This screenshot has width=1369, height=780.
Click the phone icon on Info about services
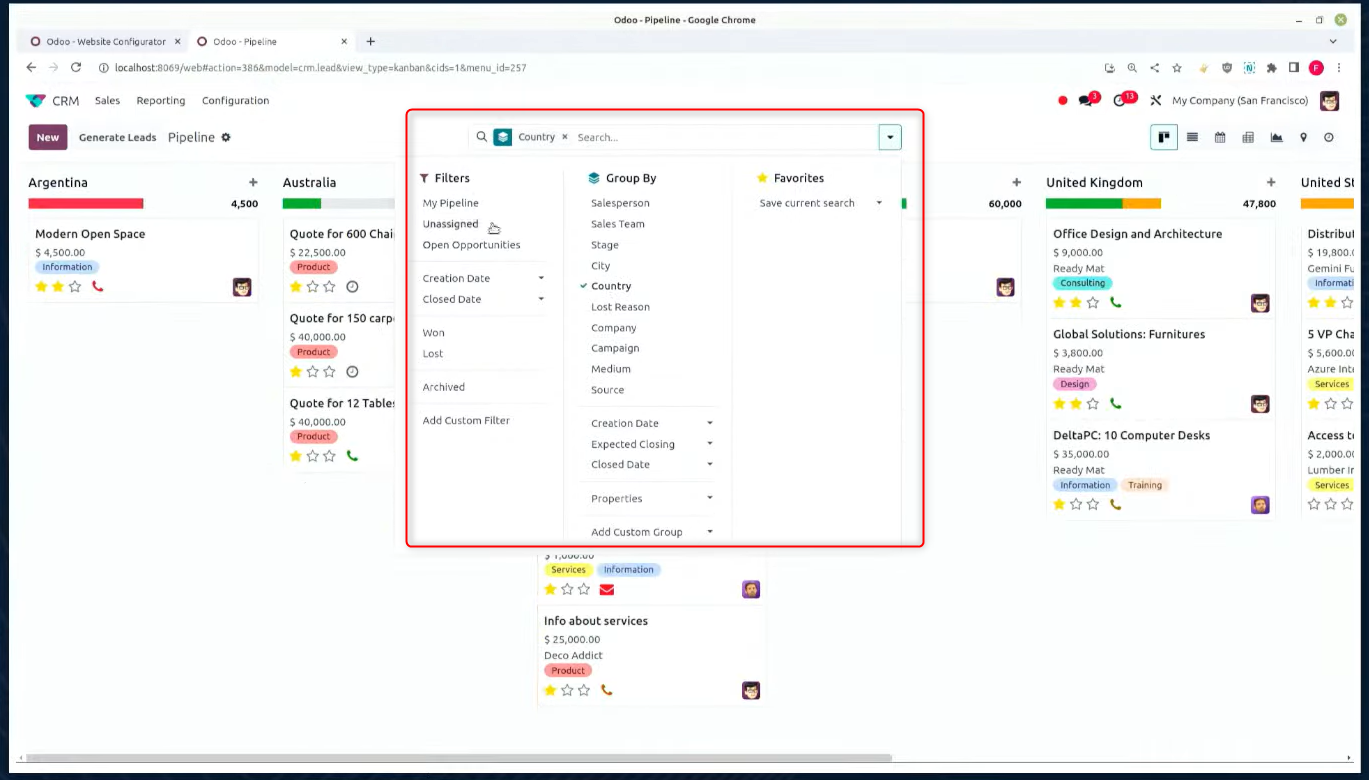(x=607, y=690)
